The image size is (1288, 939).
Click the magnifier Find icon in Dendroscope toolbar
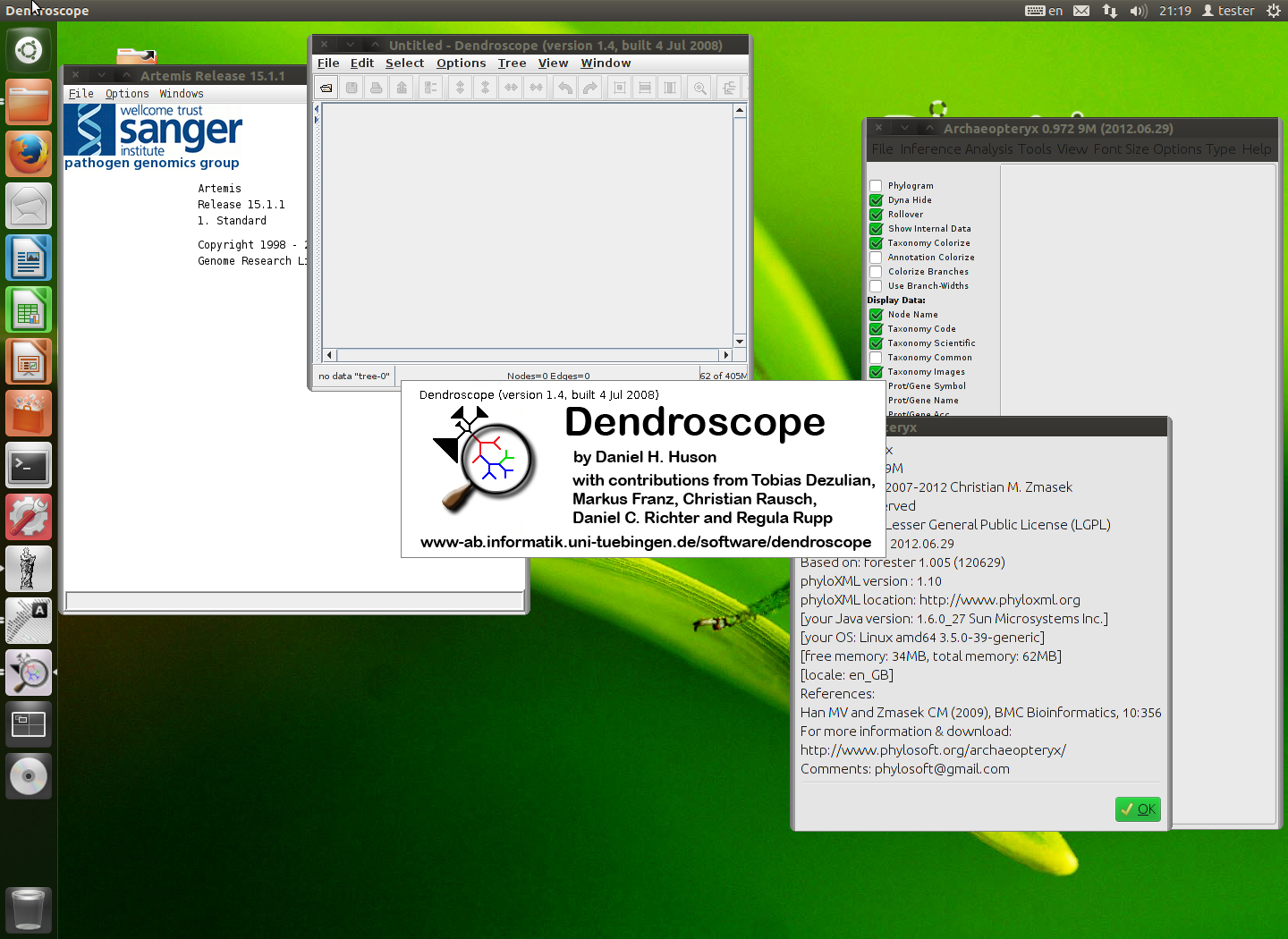point(700,88)
